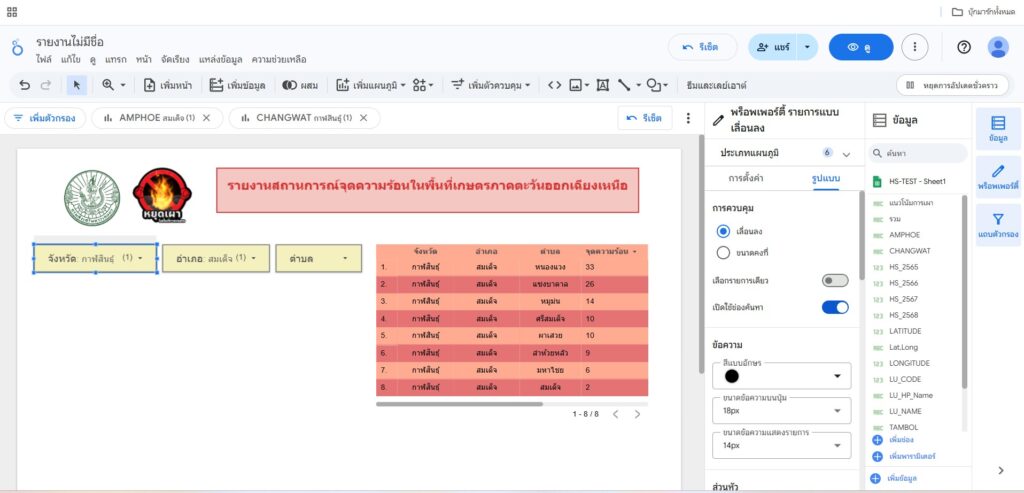The width and height of the screenshot is (1024, 493).
Task: Click the text box tool icon
Action: [603, 86]
